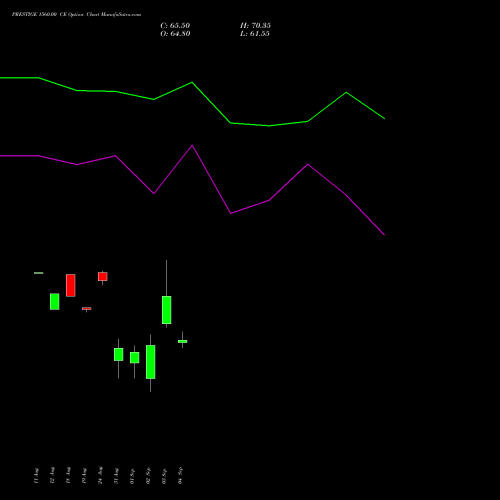
Task: Select the '31 Aug' date axis label
Action: pos(116,476)
